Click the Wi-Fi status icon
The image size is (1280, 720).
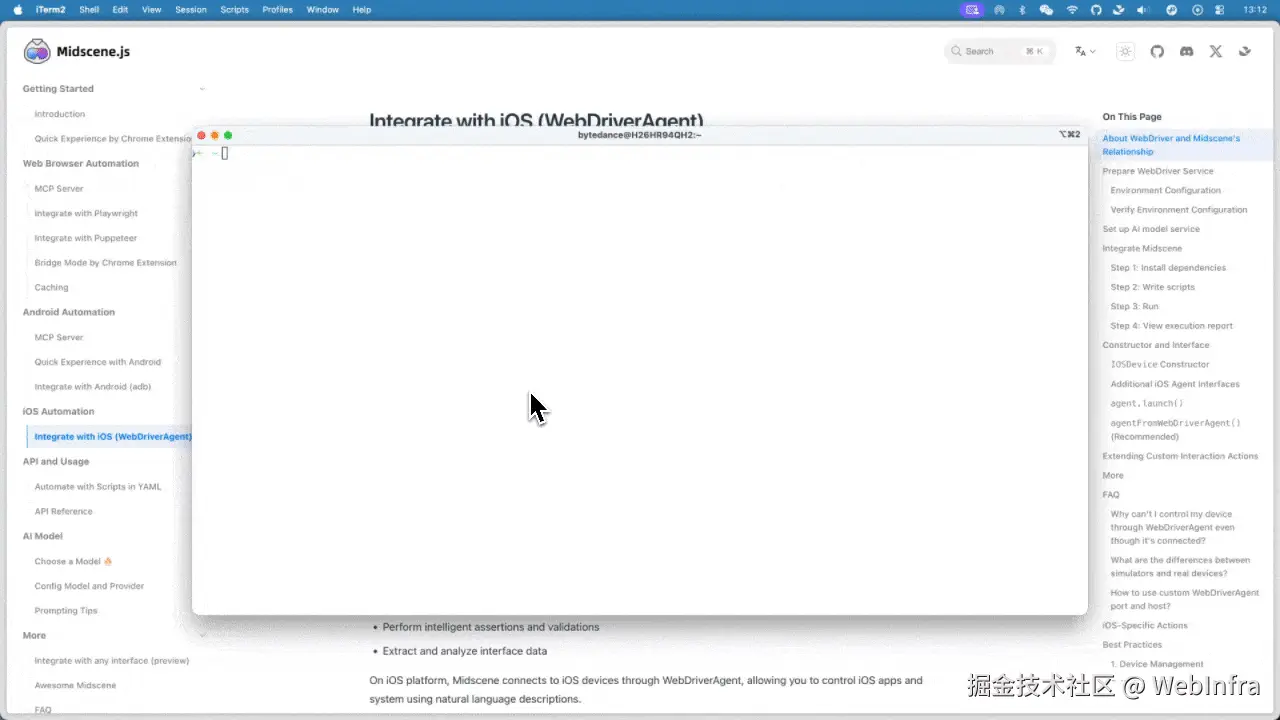(1072, 9)
